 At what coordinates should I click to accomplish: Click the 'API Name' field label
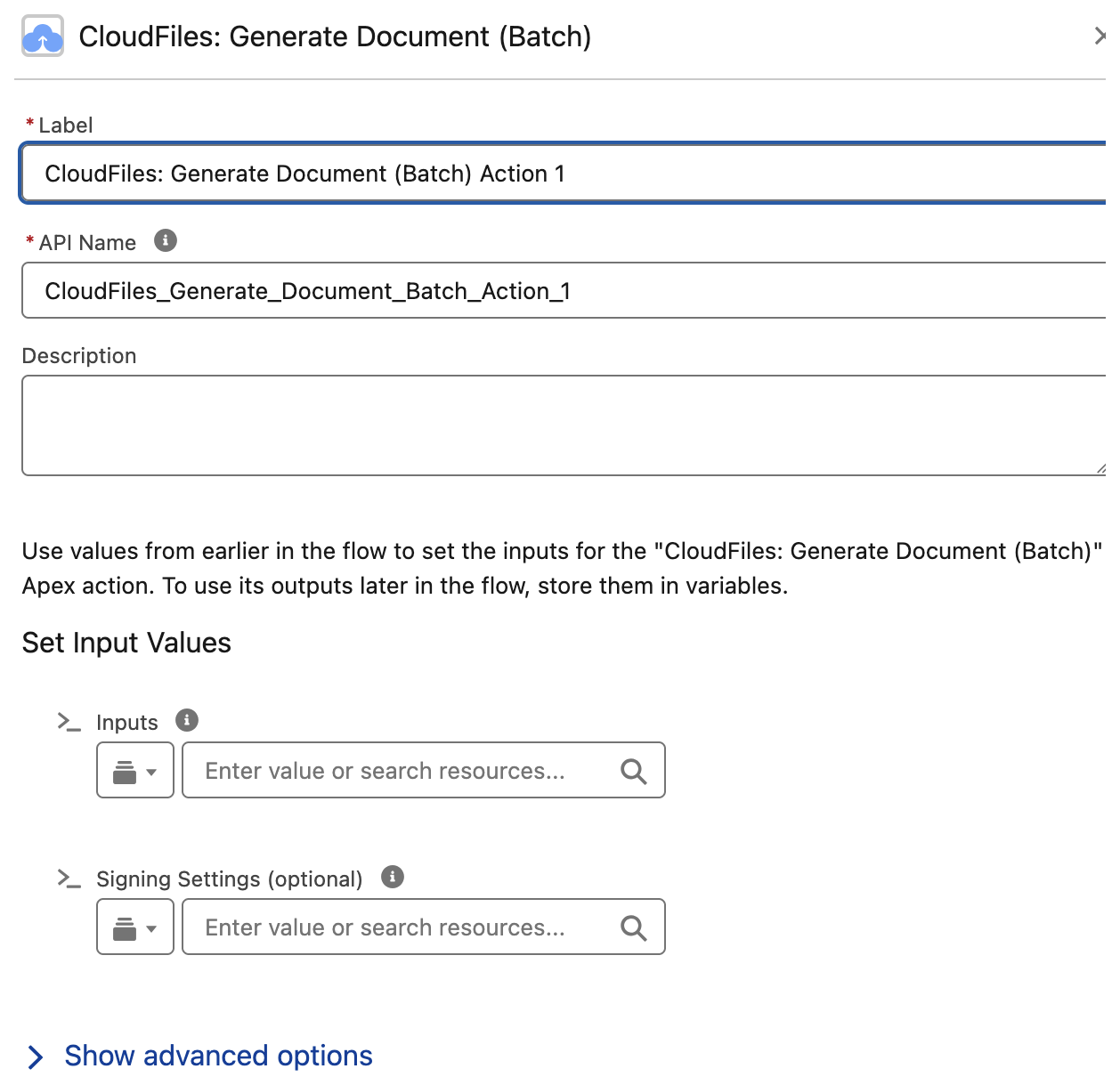87,243
